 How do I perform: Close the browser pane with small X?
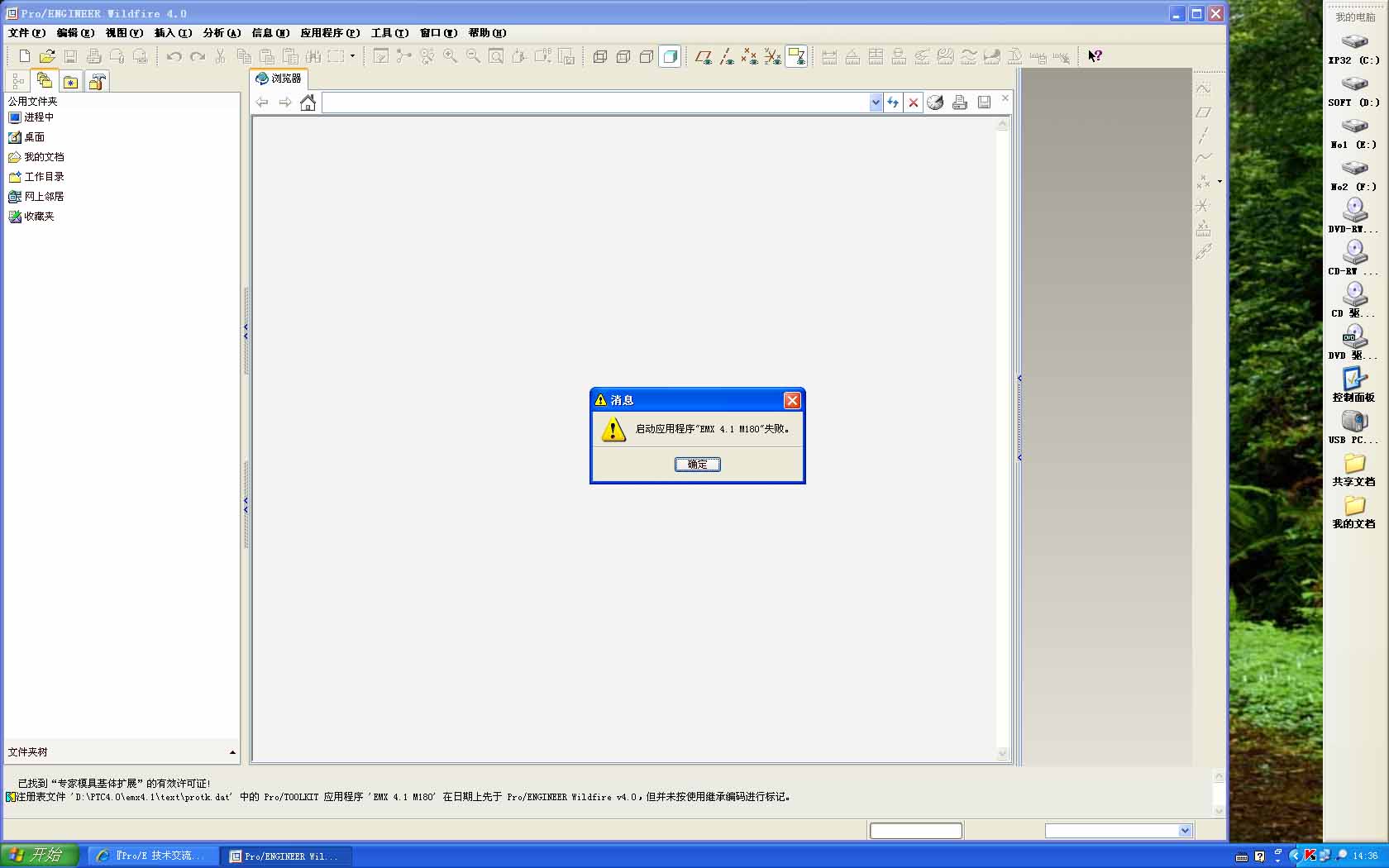coord(1005,98)
